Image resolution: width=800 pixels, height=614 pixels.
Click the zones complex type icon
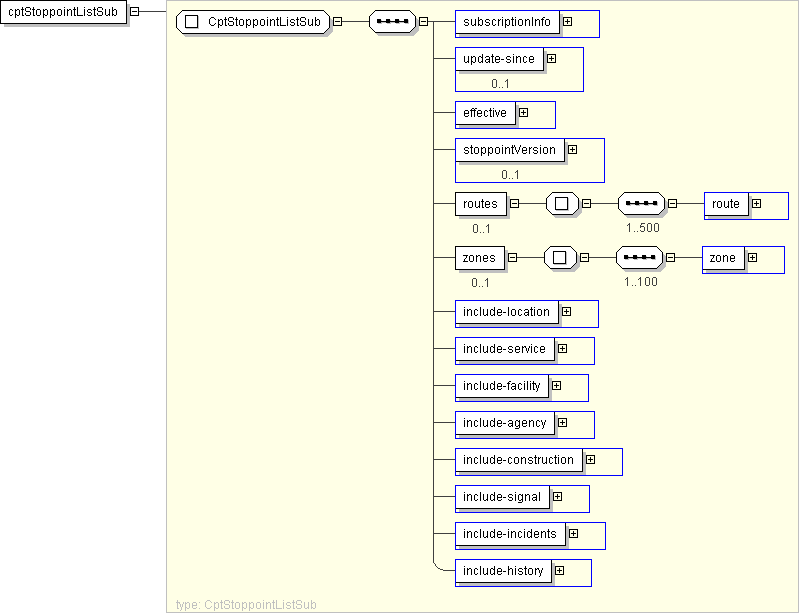point(560,258)
